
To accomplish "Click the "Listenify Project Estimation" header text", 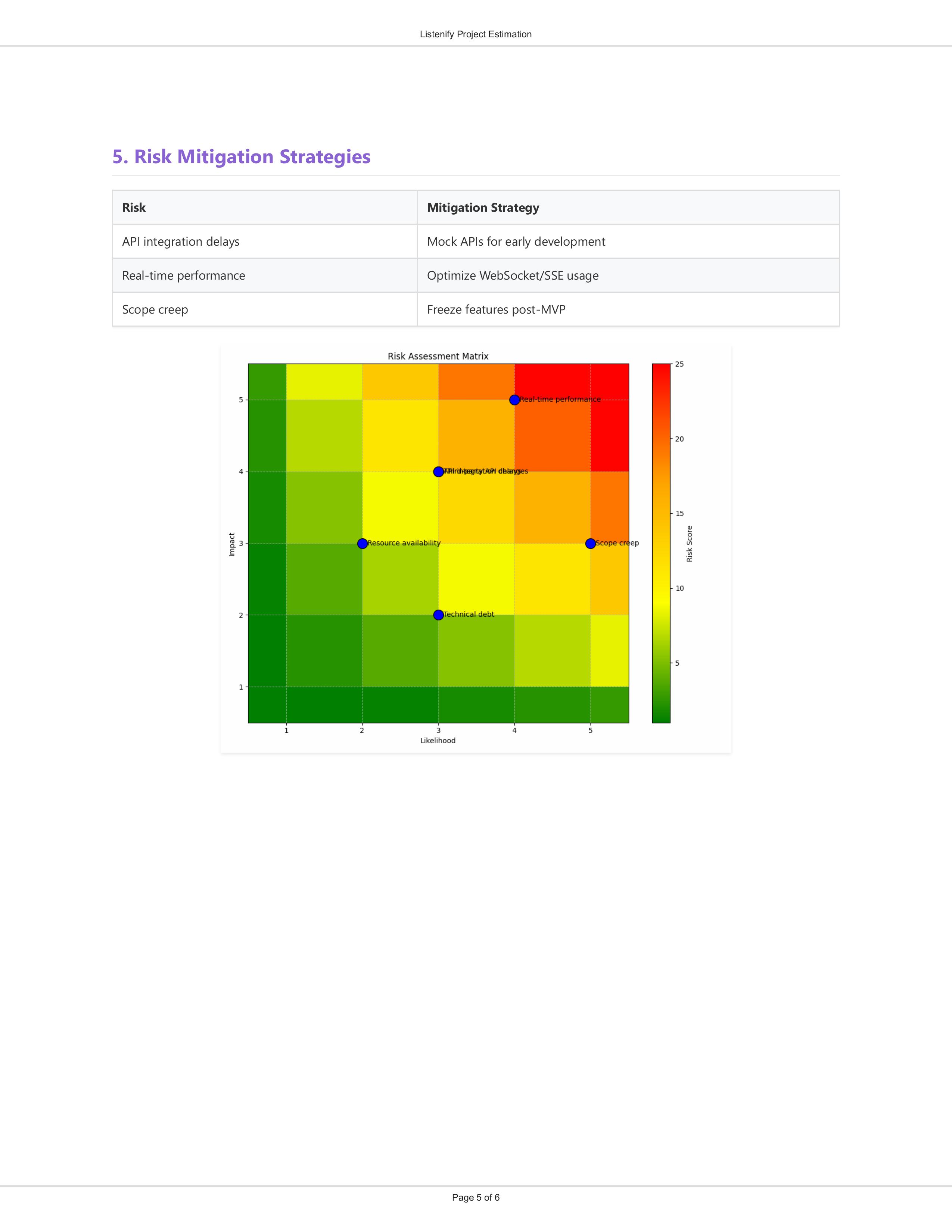I will click(x=475, y=34).
